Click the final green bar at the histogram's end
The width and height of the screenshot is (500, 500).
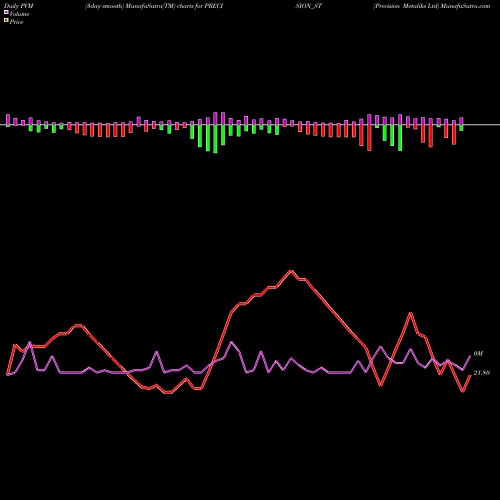(x=462, y=128)
